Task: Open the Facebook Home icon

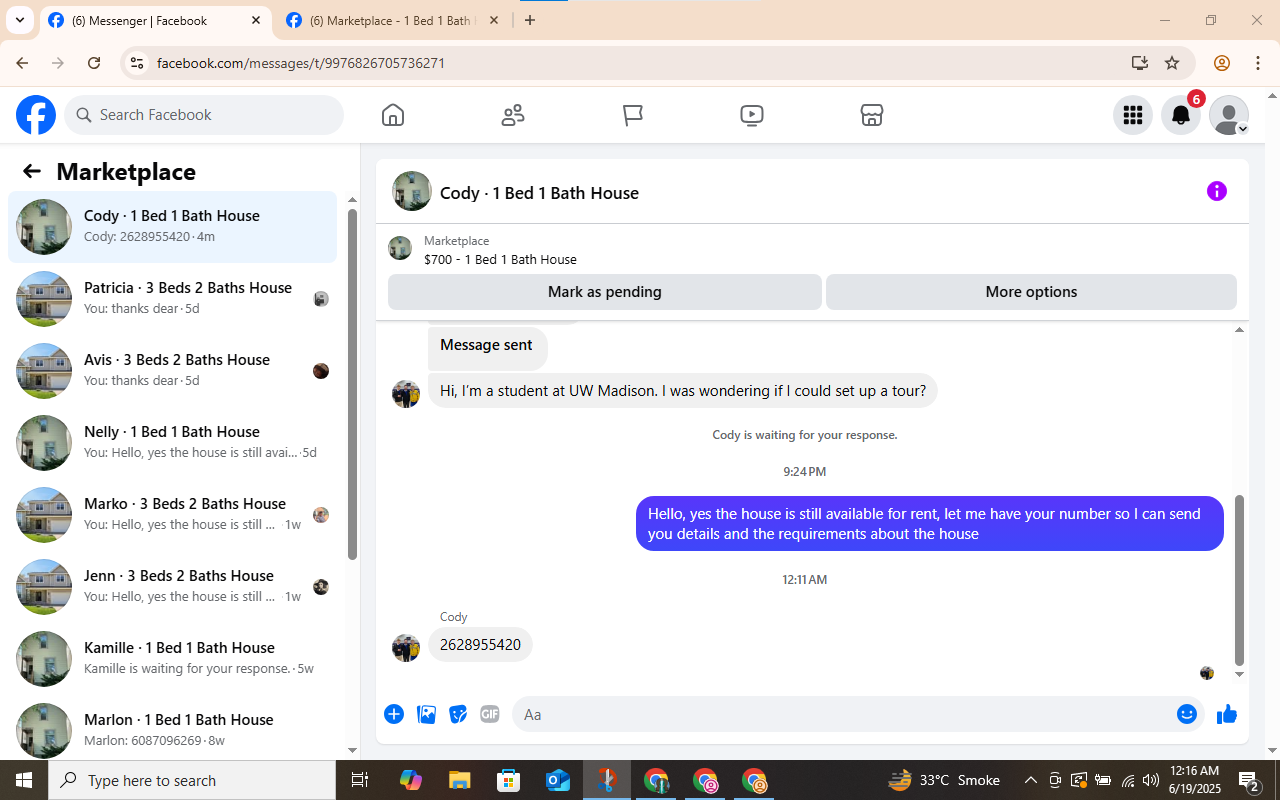Action: point(393,115)
